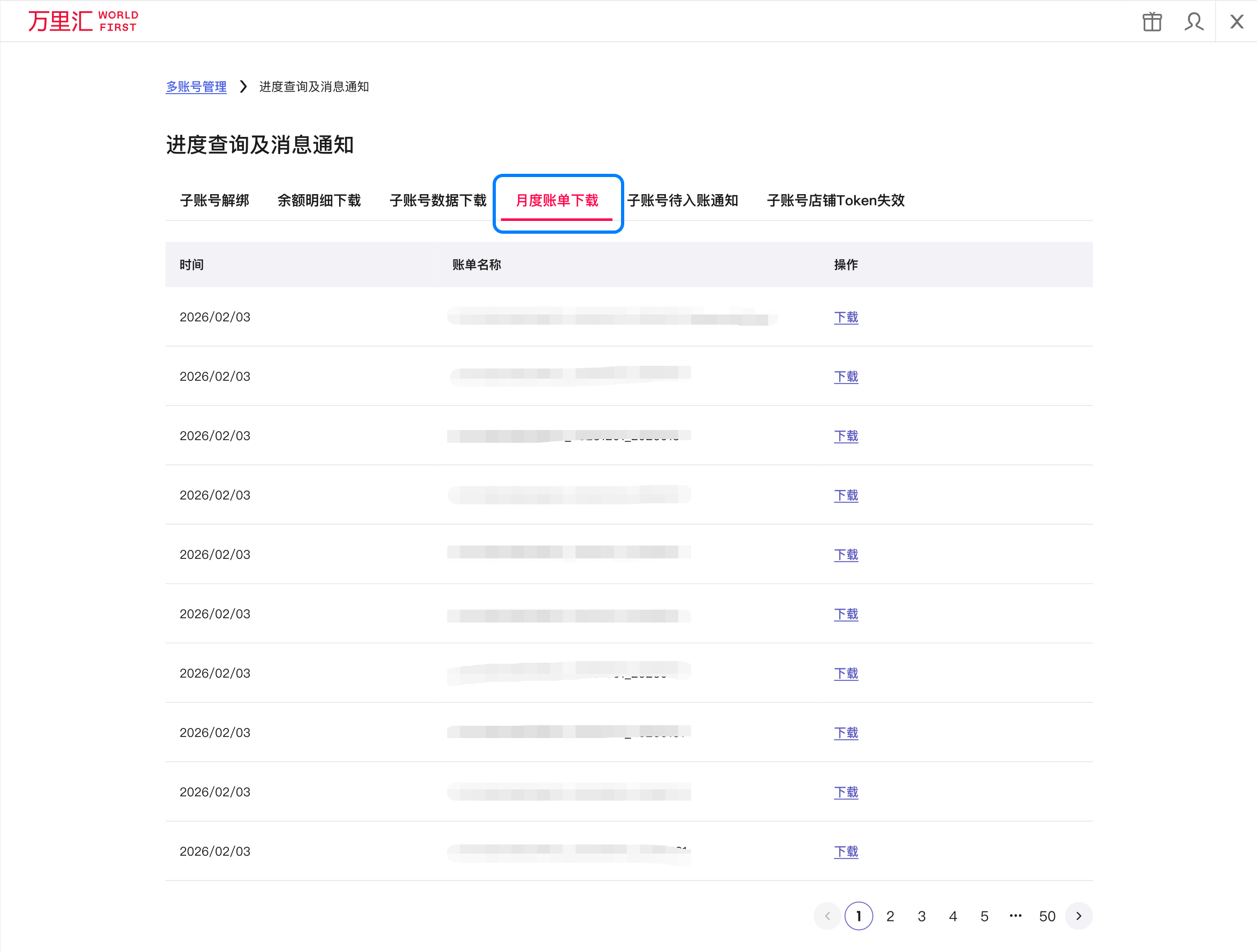Viewport: 1257px width, 952px height.
Task: Switch to the 余额明细下载 tab
Action: point(319,200)
